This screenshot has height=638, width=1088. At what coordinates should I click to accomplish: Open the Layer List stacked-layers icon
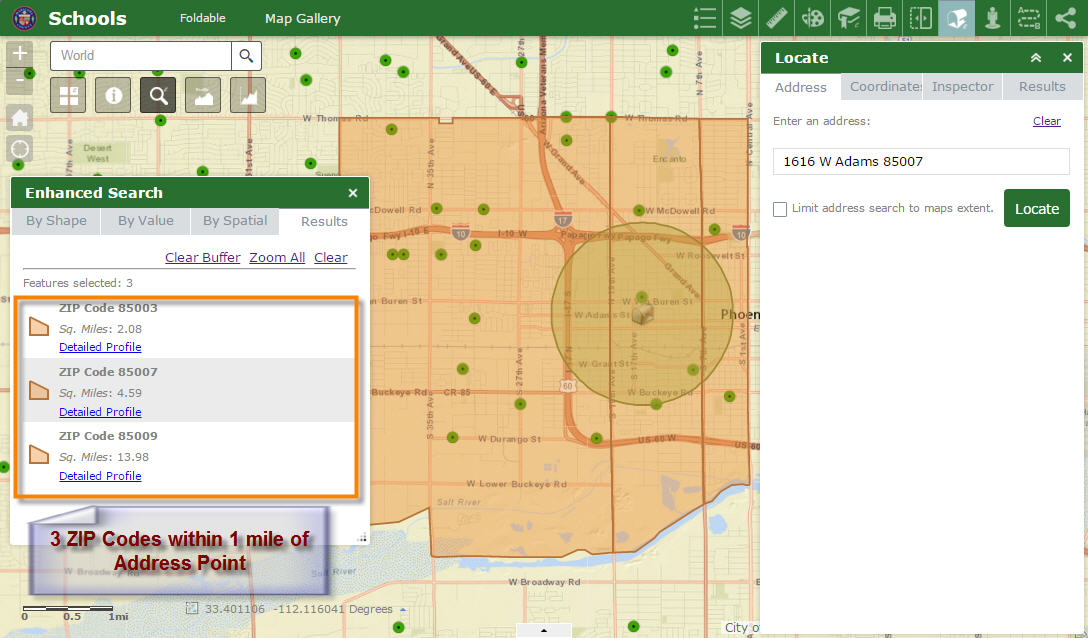tap(740, 18)
